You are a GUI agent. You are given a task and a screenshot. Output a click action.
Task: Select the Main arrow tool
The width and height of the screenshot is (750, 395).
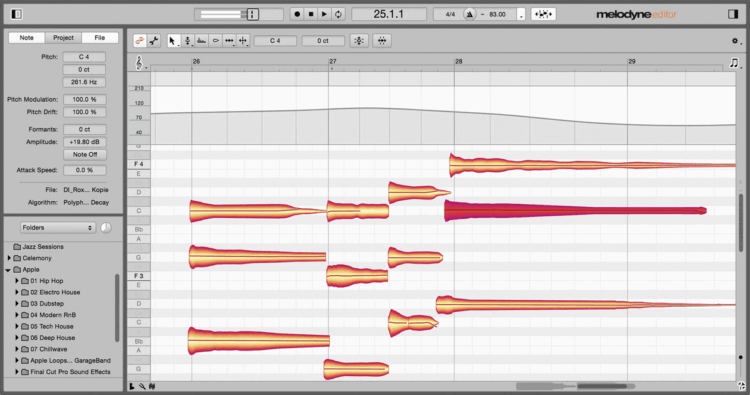pyautogui.click(x=173, y=41)
